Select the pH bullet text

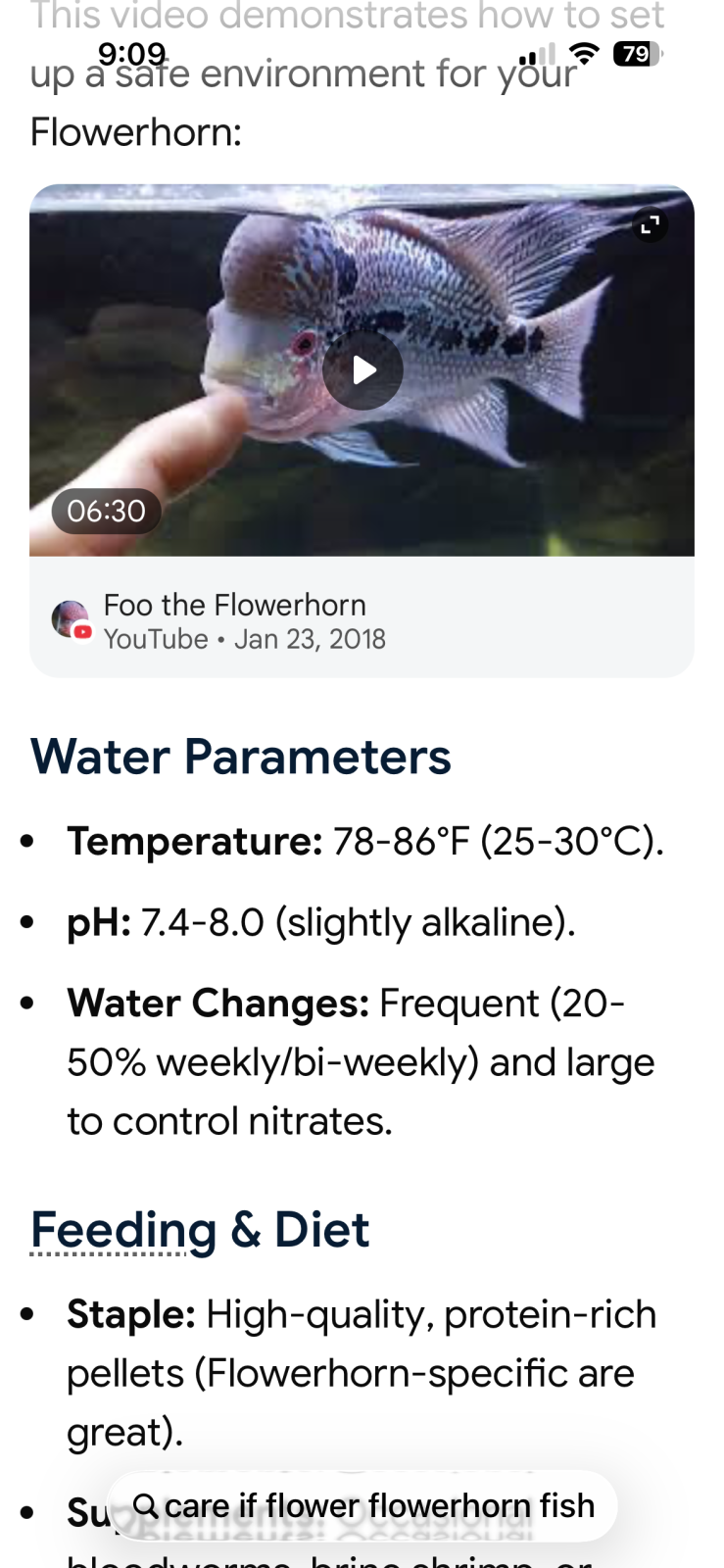coord(320,922)
